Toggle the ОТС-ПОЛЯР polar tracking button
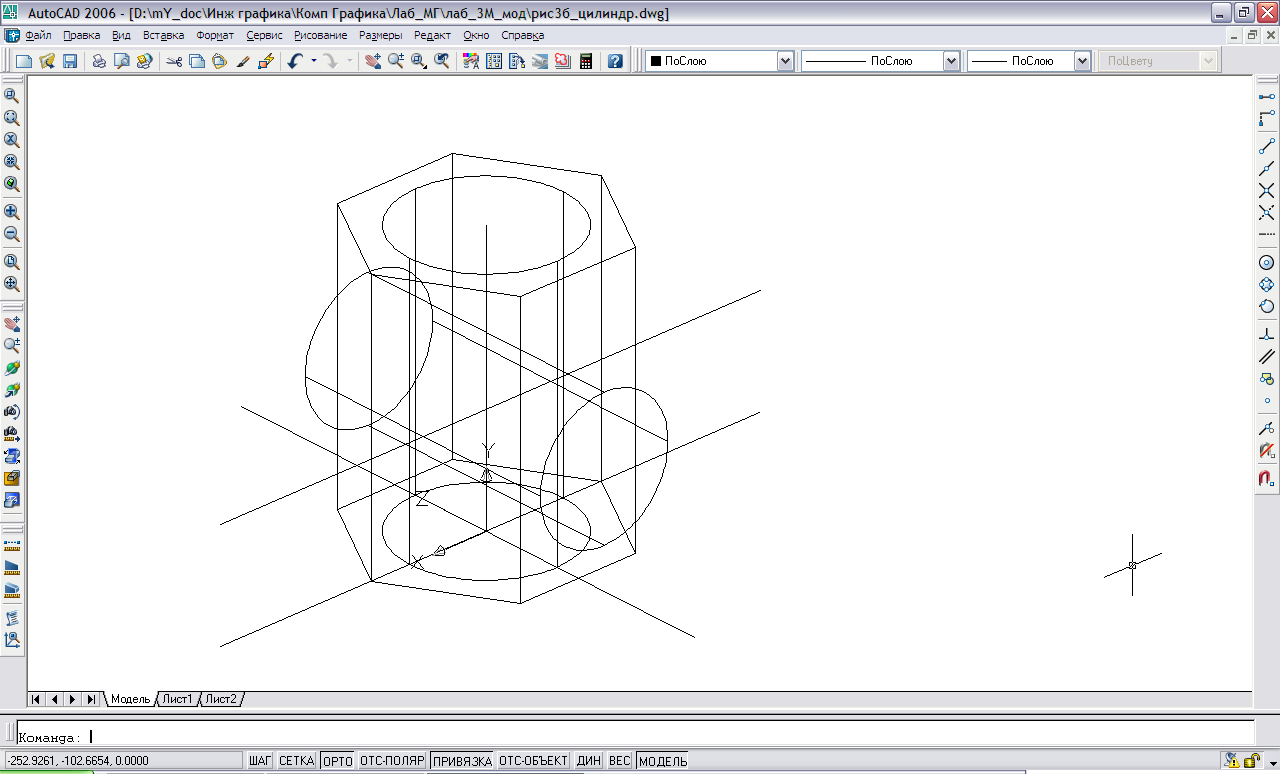The width and height of the screenshot is (1280, 774). [392, 761]
